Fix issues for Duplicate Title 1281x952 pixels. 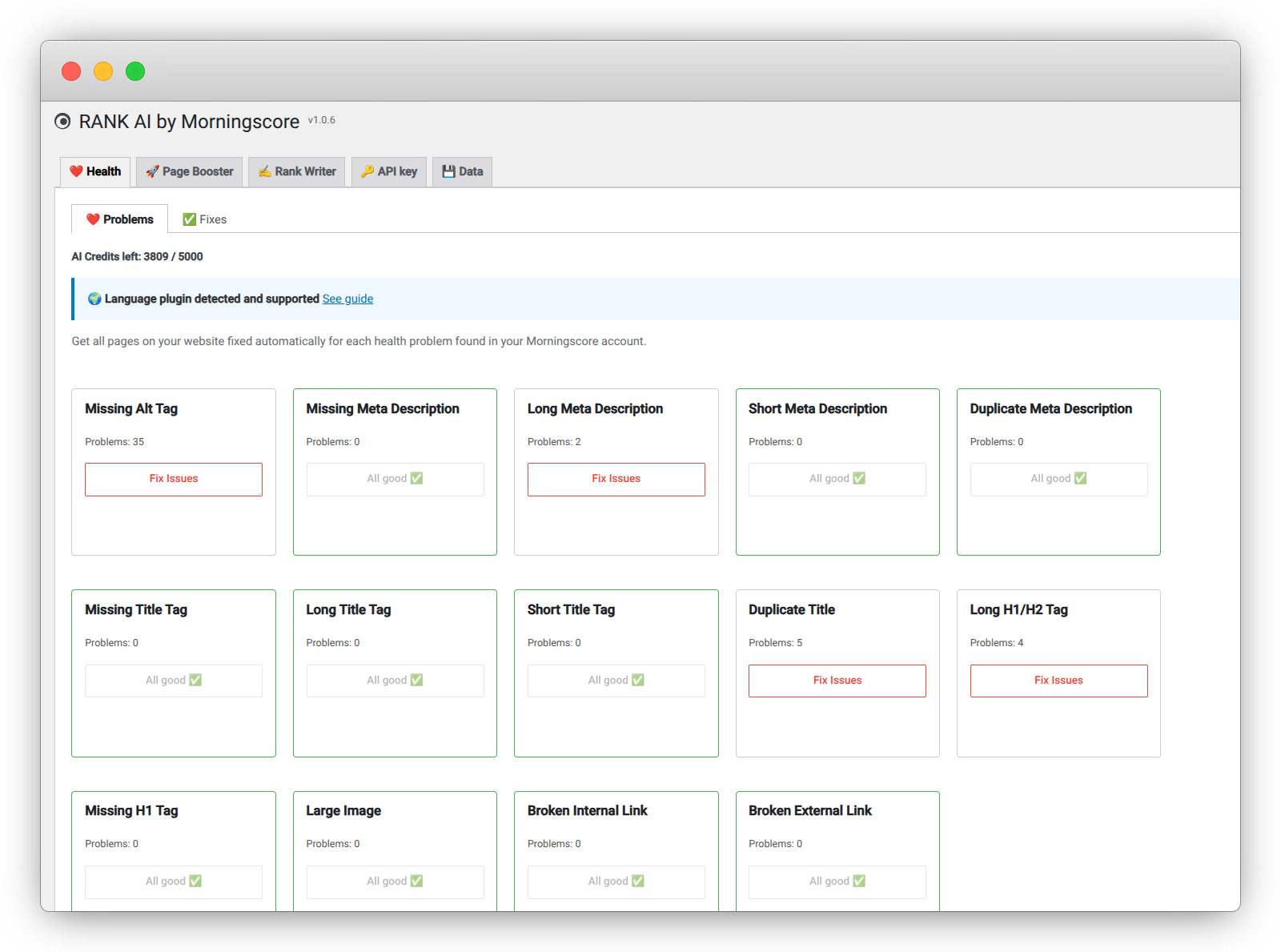click(x=837, y=681)
